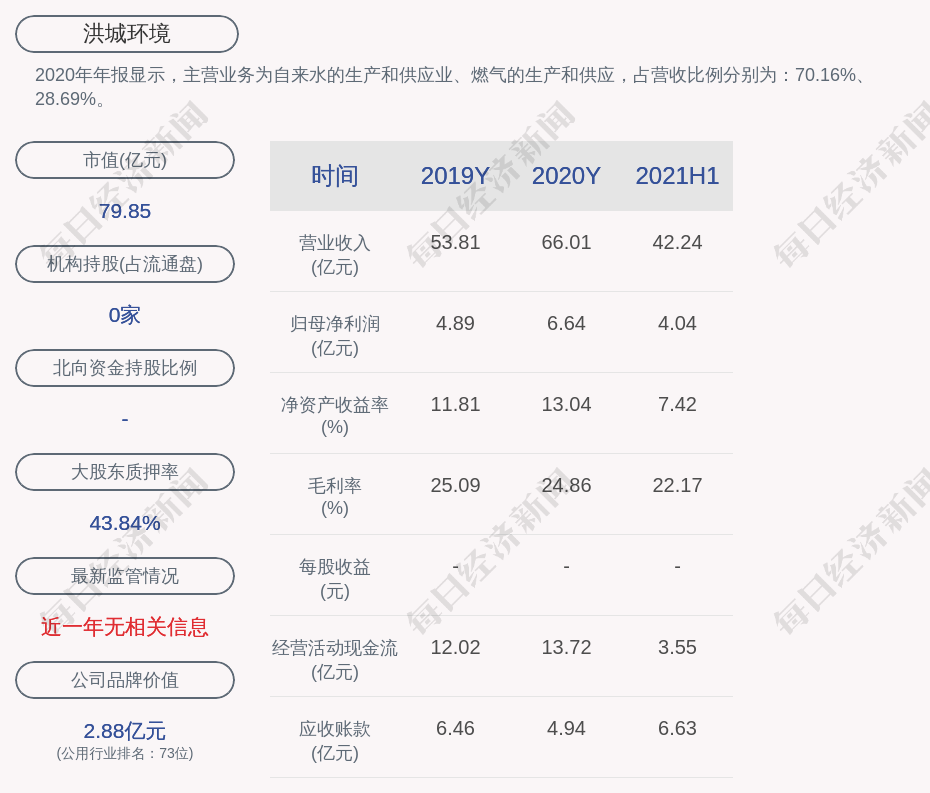Click the 经营活动现金流(亿元) row label
Image resolution: width=930 pixels, height=793 pixels.
(x=335, y=660)
